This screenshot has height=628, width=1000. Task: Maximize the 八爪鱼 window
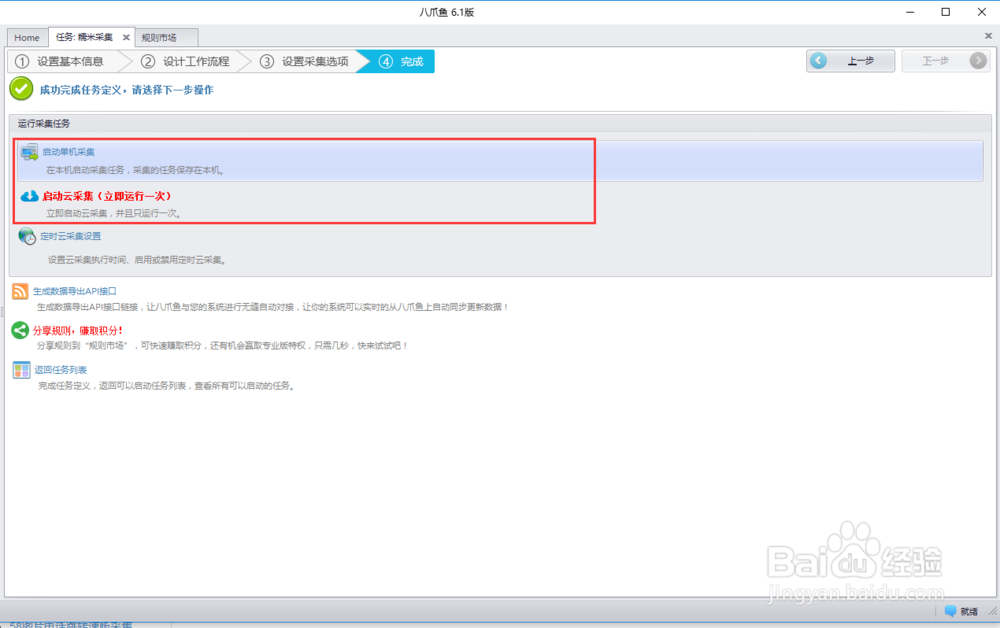point(946,12)
